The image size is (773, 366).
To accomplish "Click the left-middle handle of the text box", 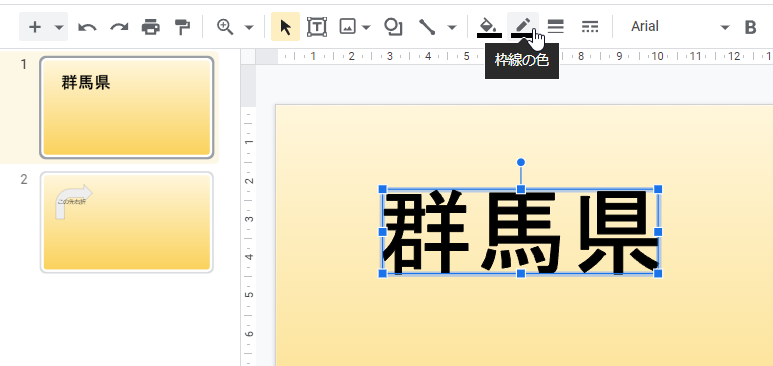I will tap(382, 232).
